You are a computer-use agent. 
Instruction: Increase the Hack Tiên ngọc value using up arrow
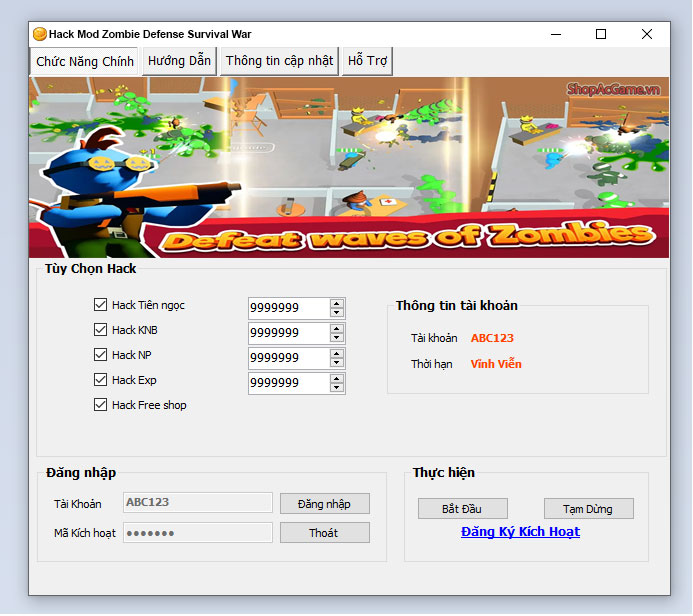(x=337, y=303)
